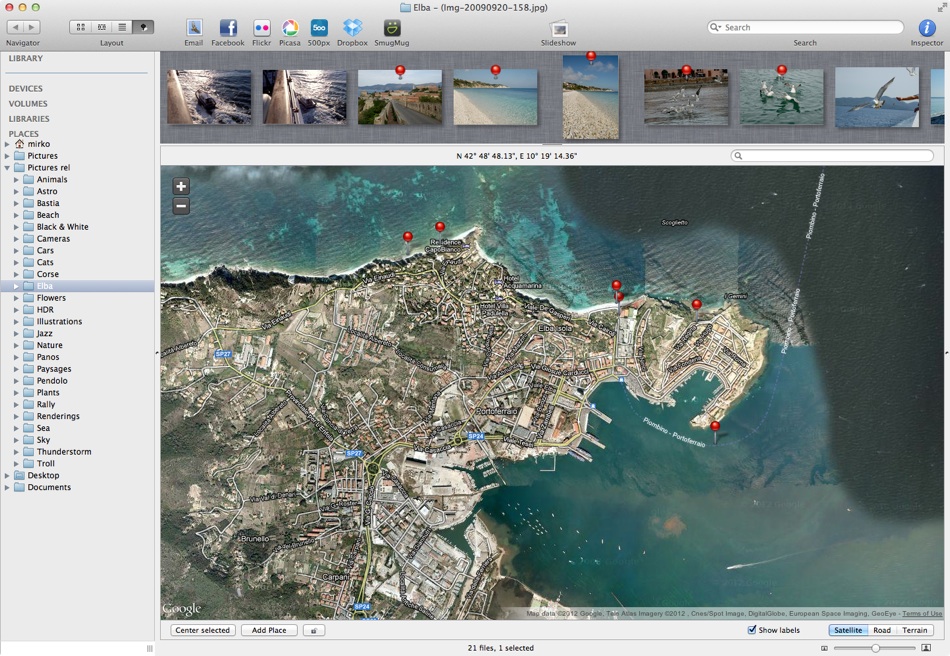
Task: Select the Thunderstorm folder
Action: point(64,452)
